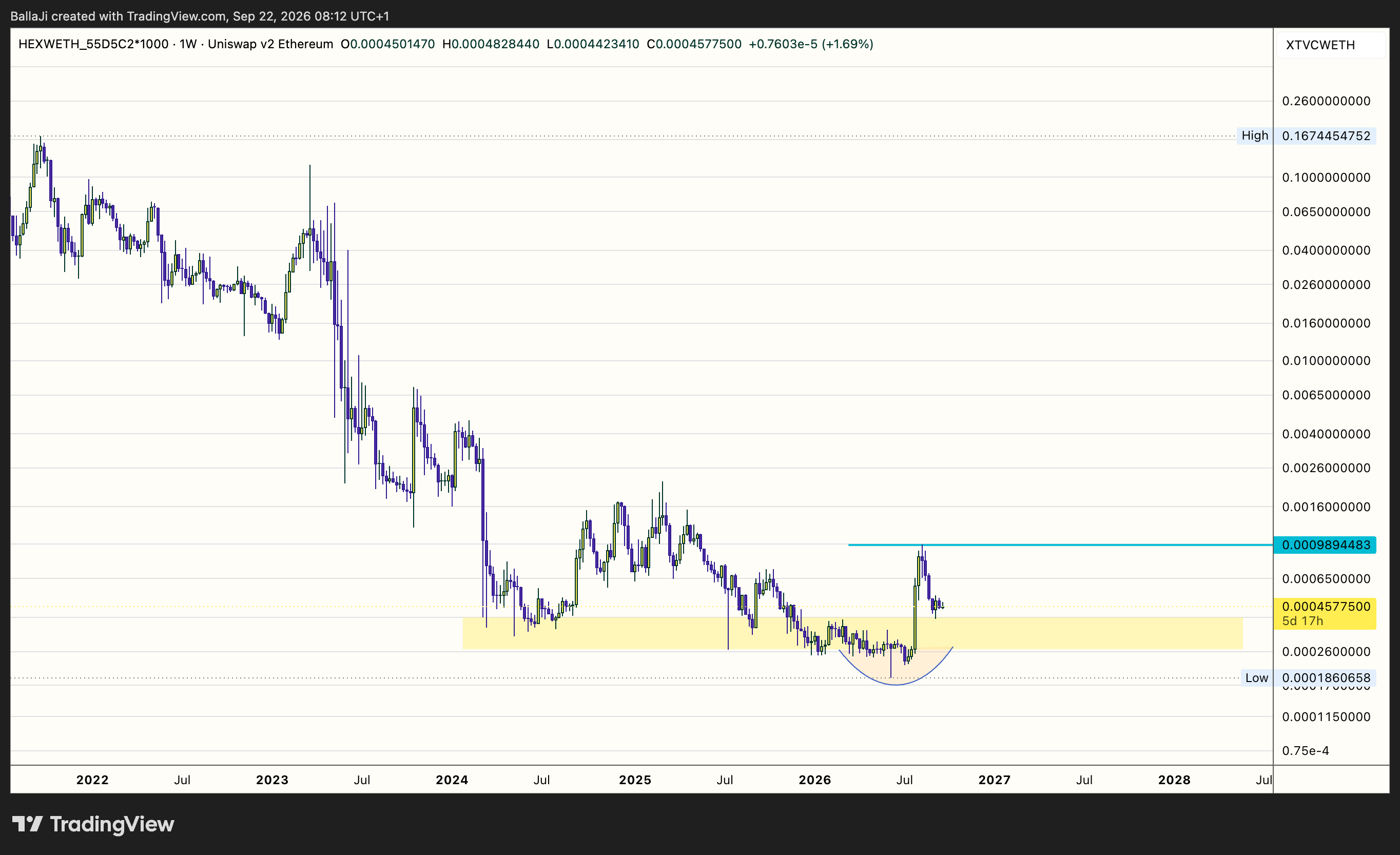Click the "Low" tag on the chart
The height and width of the screenshot is (855, 1400).
click(x=1256, y=678)
